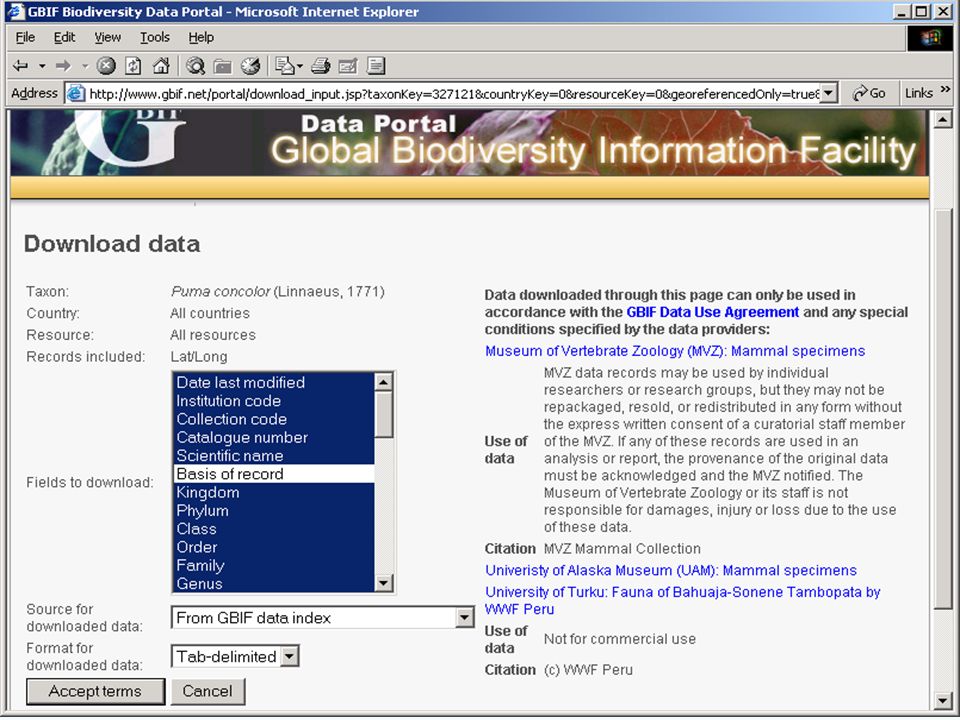Click the page vertical scrollbar thumb
The width and height of the screenshot is (960, 720).
tap(943, 408)
